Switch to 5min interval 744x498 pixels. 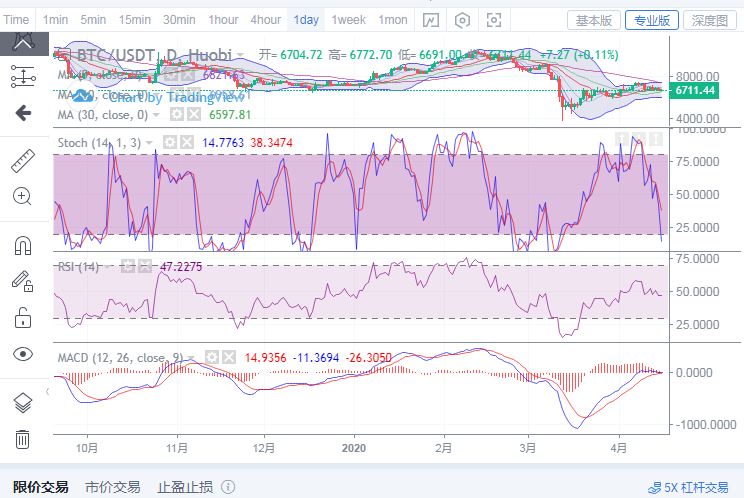pos(93,20)
